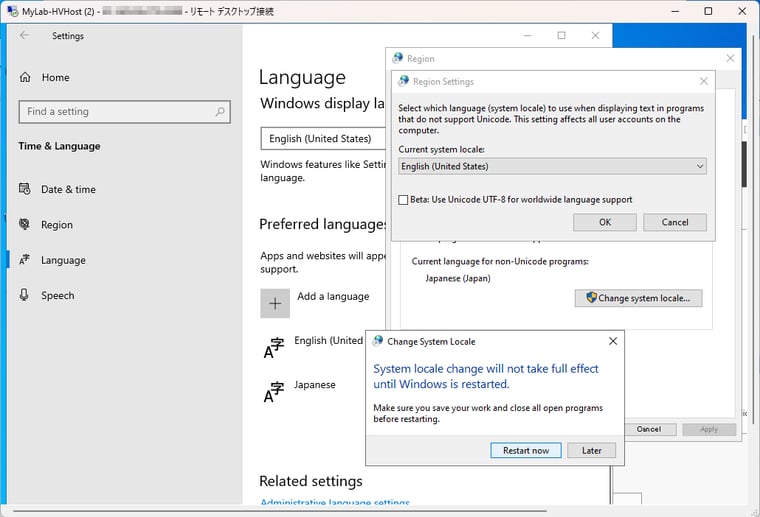The height and width of the screenshot is (517, 760).
Task: Click Region window globe icon
Action: (x=398, y=58)
